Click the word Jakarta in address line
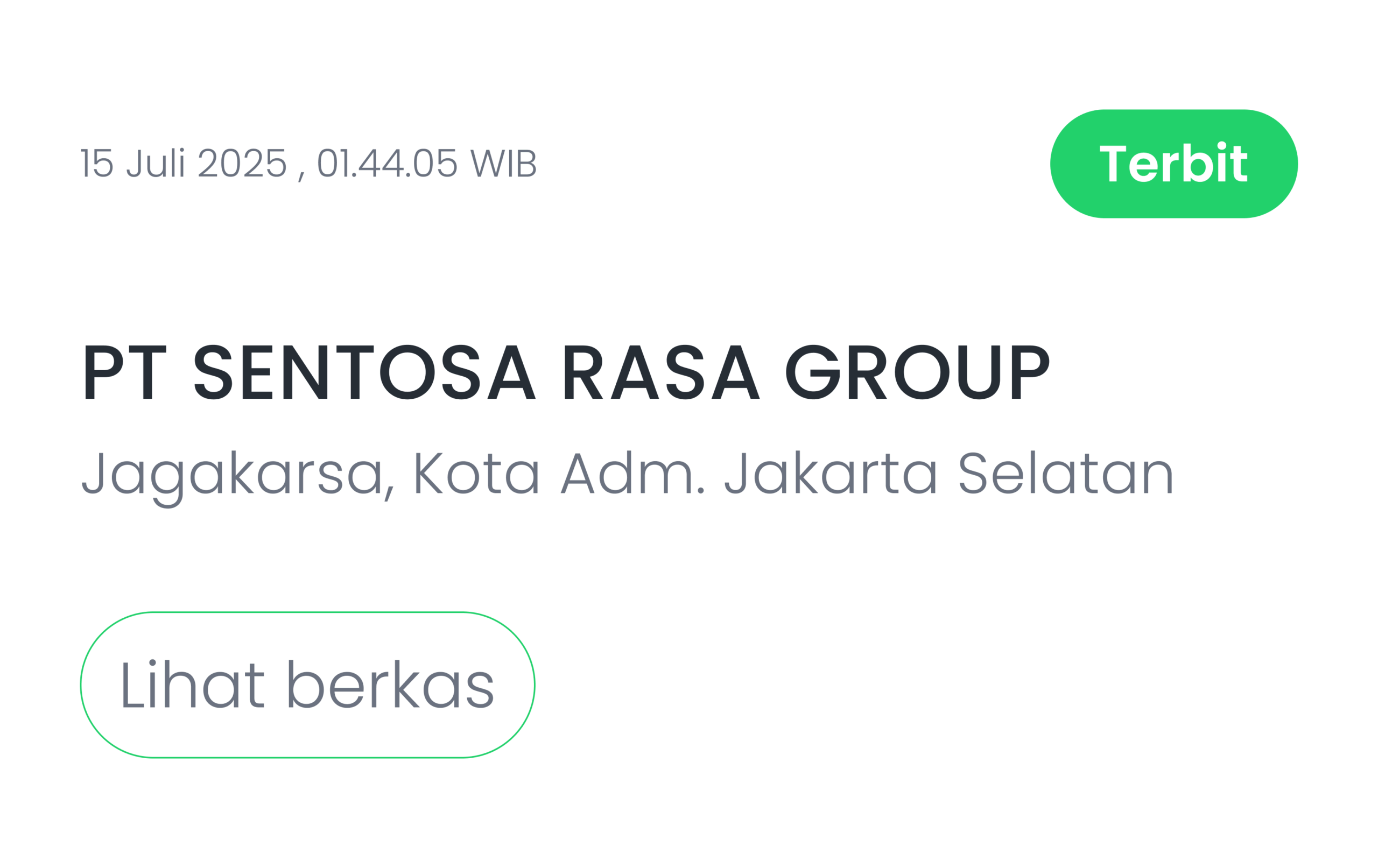The width and height of the screenshot is (1378, 868). coord(830,472)
